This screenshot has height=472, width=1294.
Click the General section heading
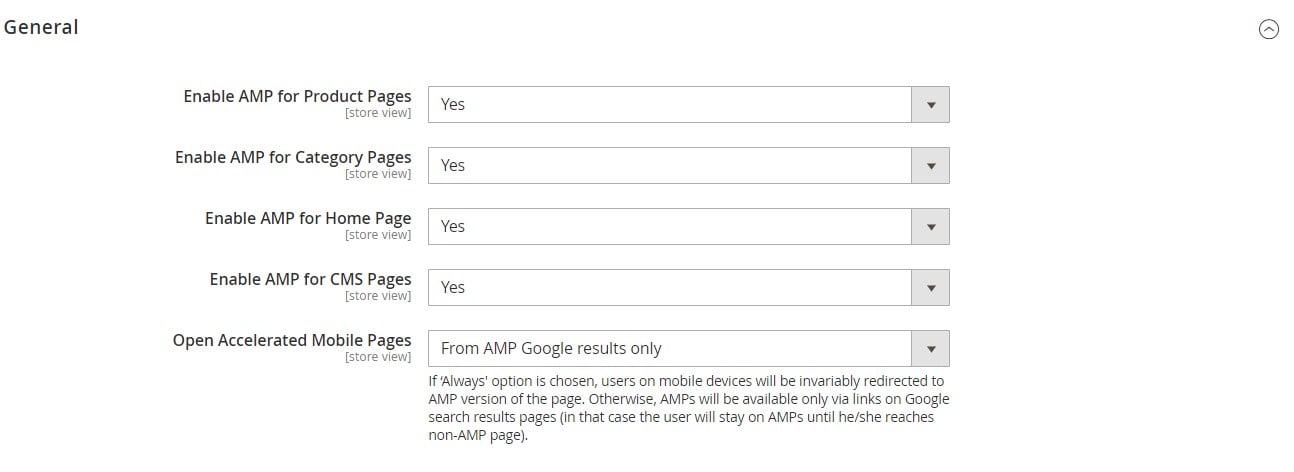click(x=41, y=27)
